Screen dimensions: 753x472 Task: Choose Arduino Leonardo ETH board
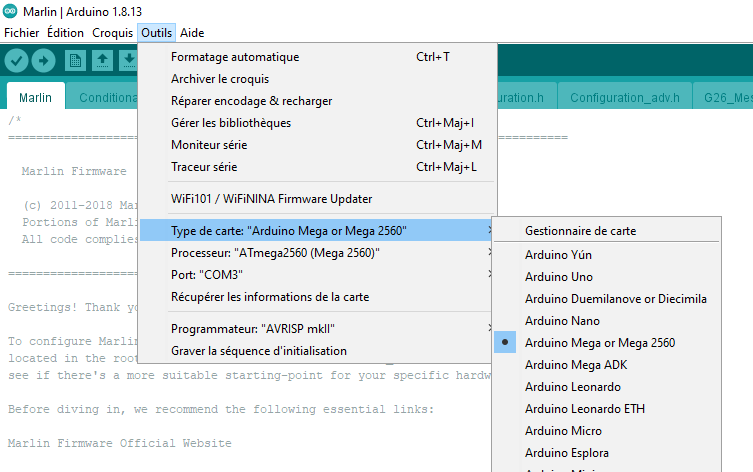(x=607, y=409)
